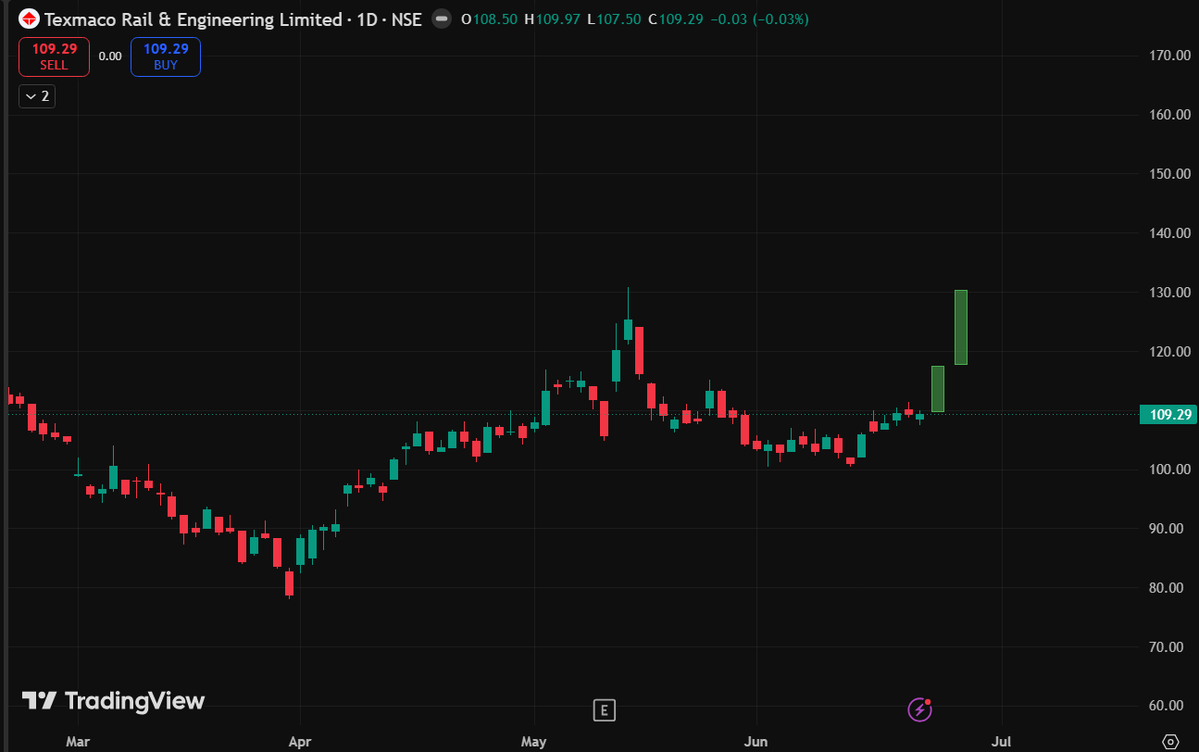Click the 109.29 BUY button
This screenshot has height=752, width=1199.
coord(165,57)
